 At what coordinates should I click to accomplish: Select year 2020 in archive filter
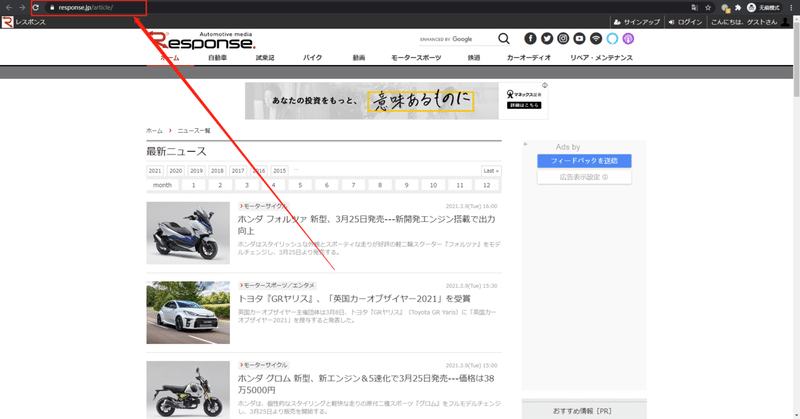point(176,171)
